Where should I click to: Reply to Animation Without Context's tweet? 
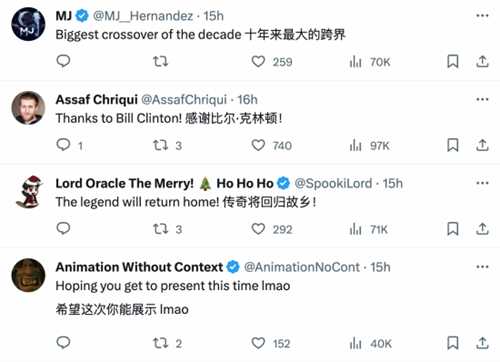63,343
